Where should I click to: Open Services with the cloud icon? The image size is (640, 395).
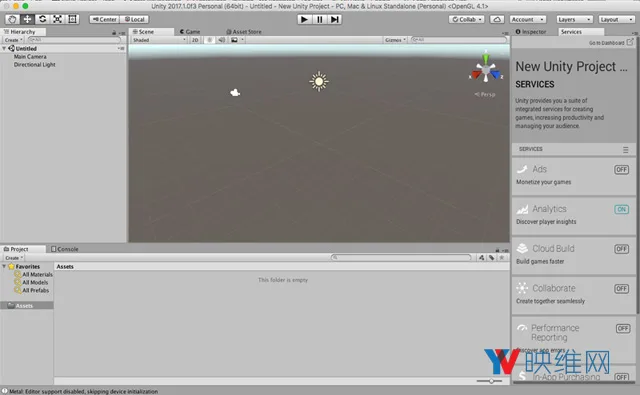point(497,19)
